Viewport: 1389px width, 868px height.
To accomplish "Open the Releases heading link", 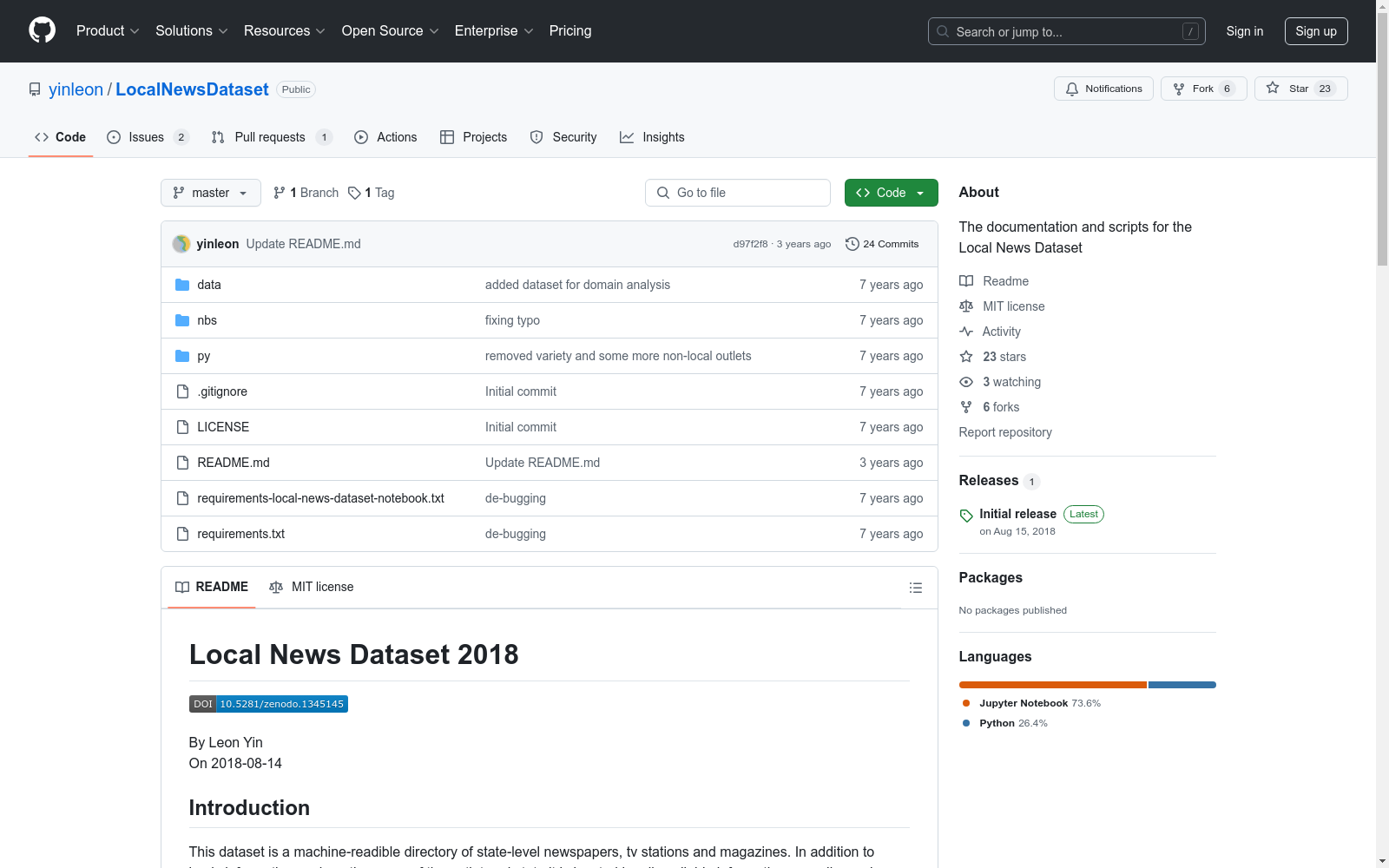I will pyautogui.click(x=989, y=480).
